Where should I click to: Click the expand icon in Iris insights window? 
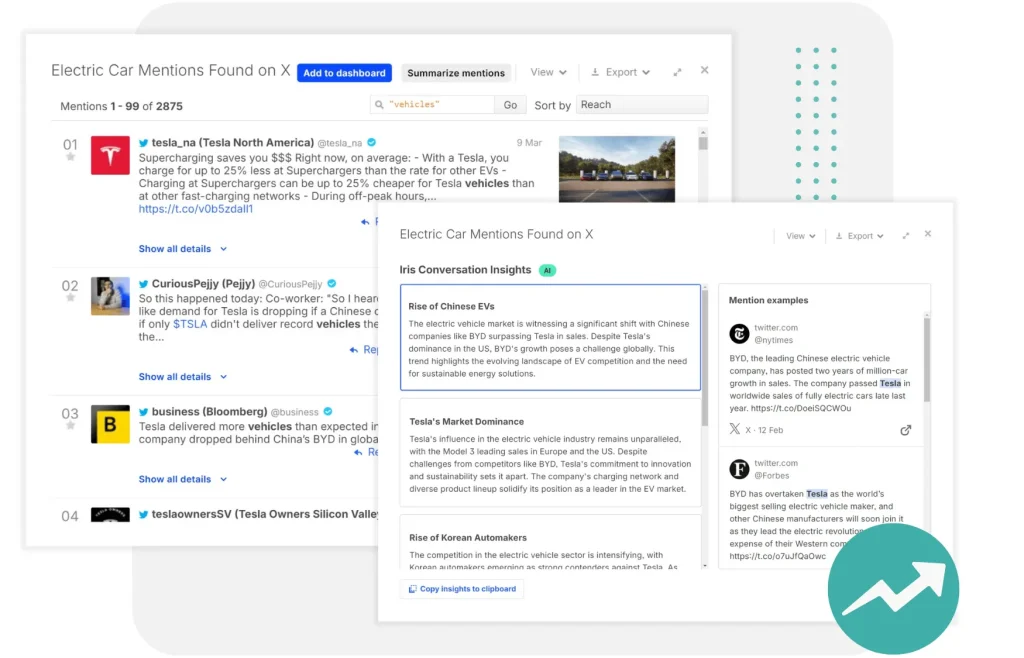point(905,236)
